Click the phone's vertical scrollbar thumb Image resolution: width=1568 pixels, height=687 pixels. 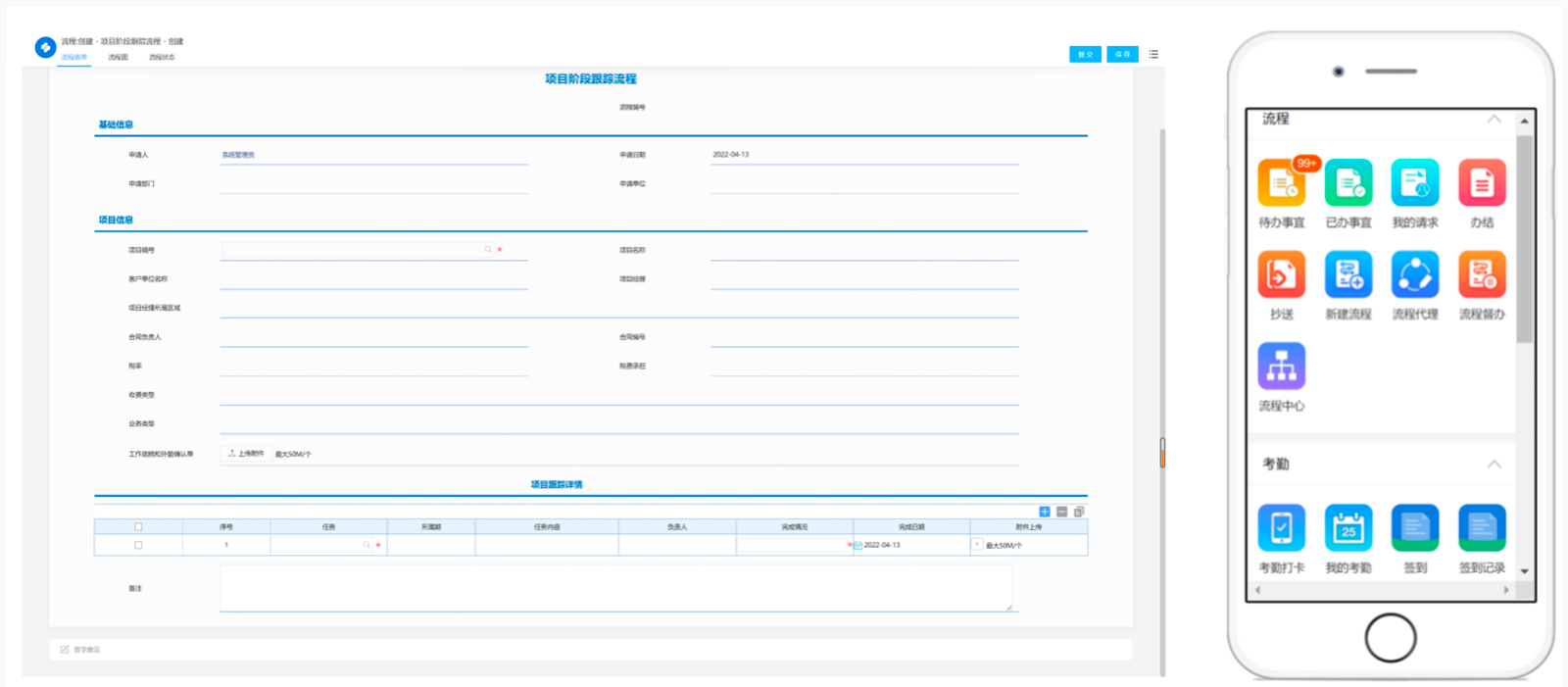pyautogui.click(x=1524, y=239)
